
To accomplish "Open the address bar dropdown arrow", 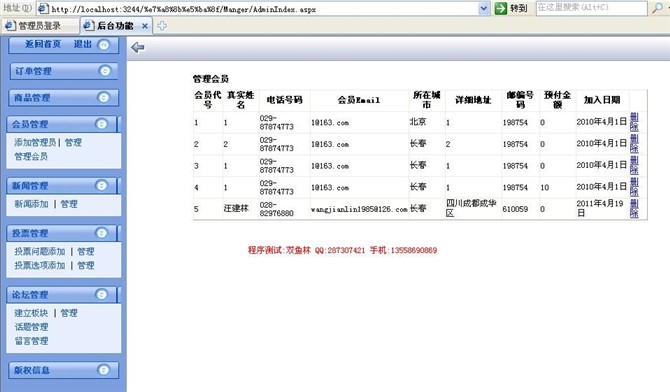I will 483,8.
